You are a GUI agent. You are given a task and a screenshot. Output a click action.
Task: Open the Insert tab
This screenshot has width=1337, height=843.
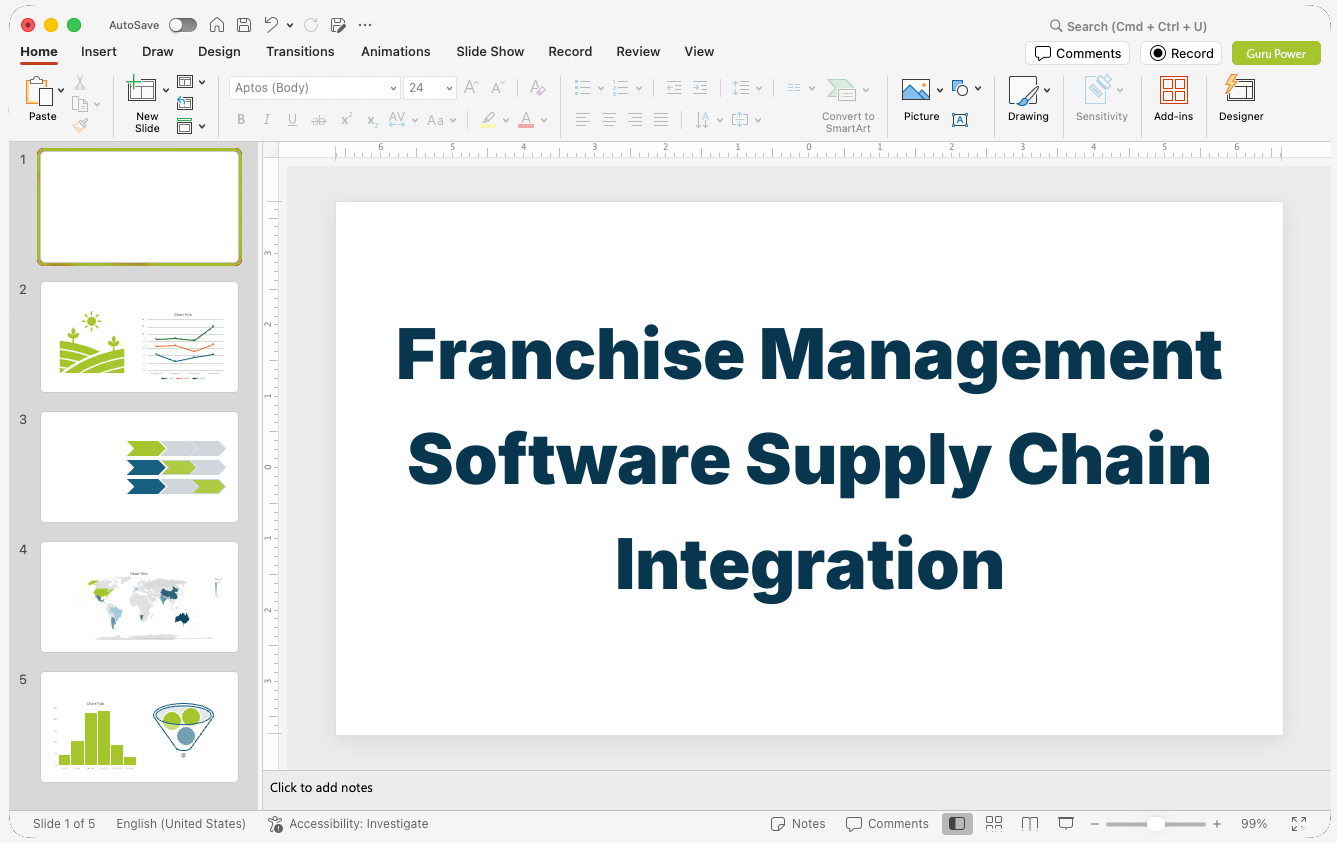coord(99,51)
